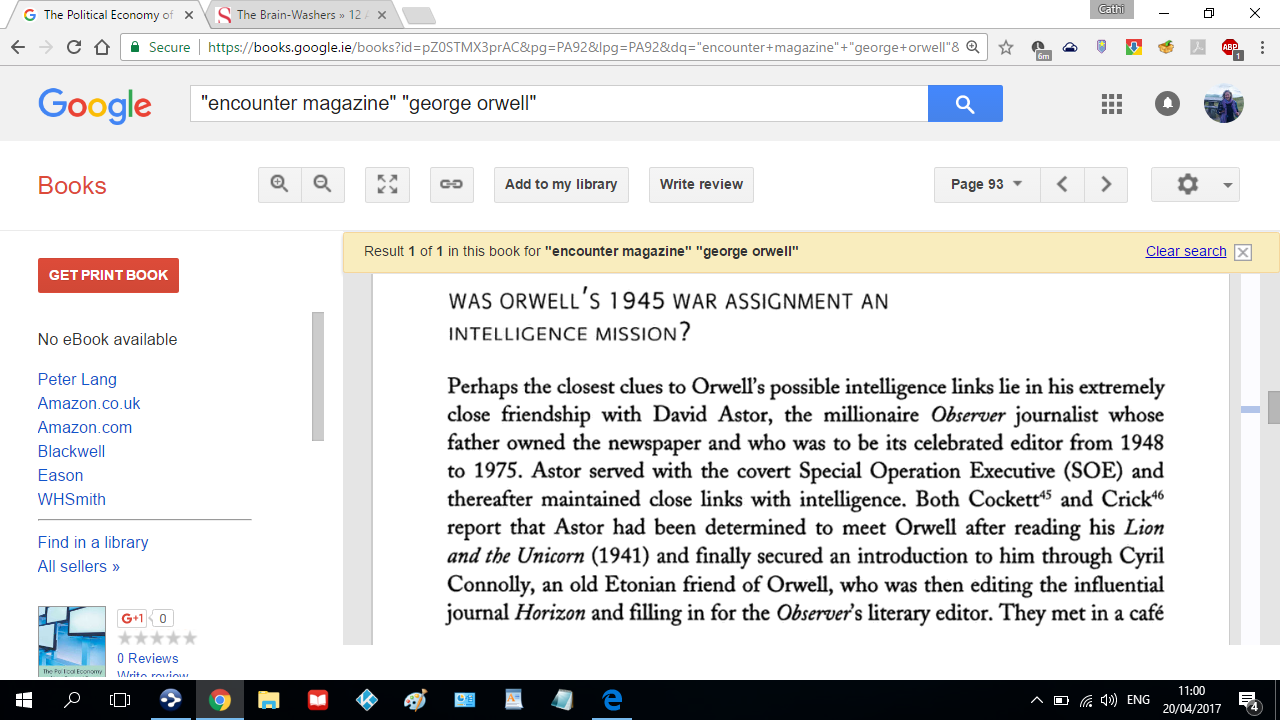Open a new browser tab
Screen dimensions: 1280x720
pos(419,15)
